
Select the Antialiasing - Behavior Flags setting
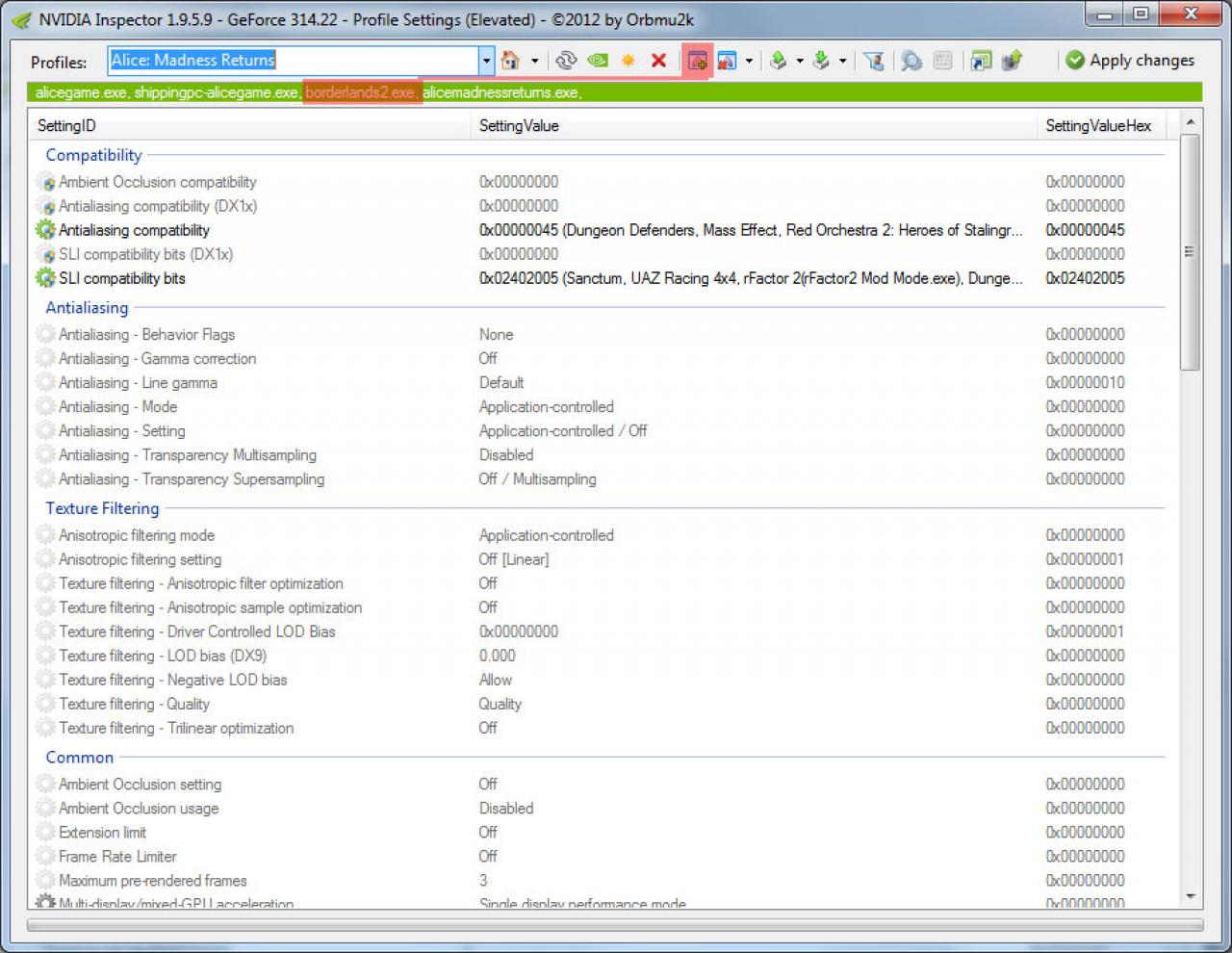pyautogui.click(x=146, y=335)
